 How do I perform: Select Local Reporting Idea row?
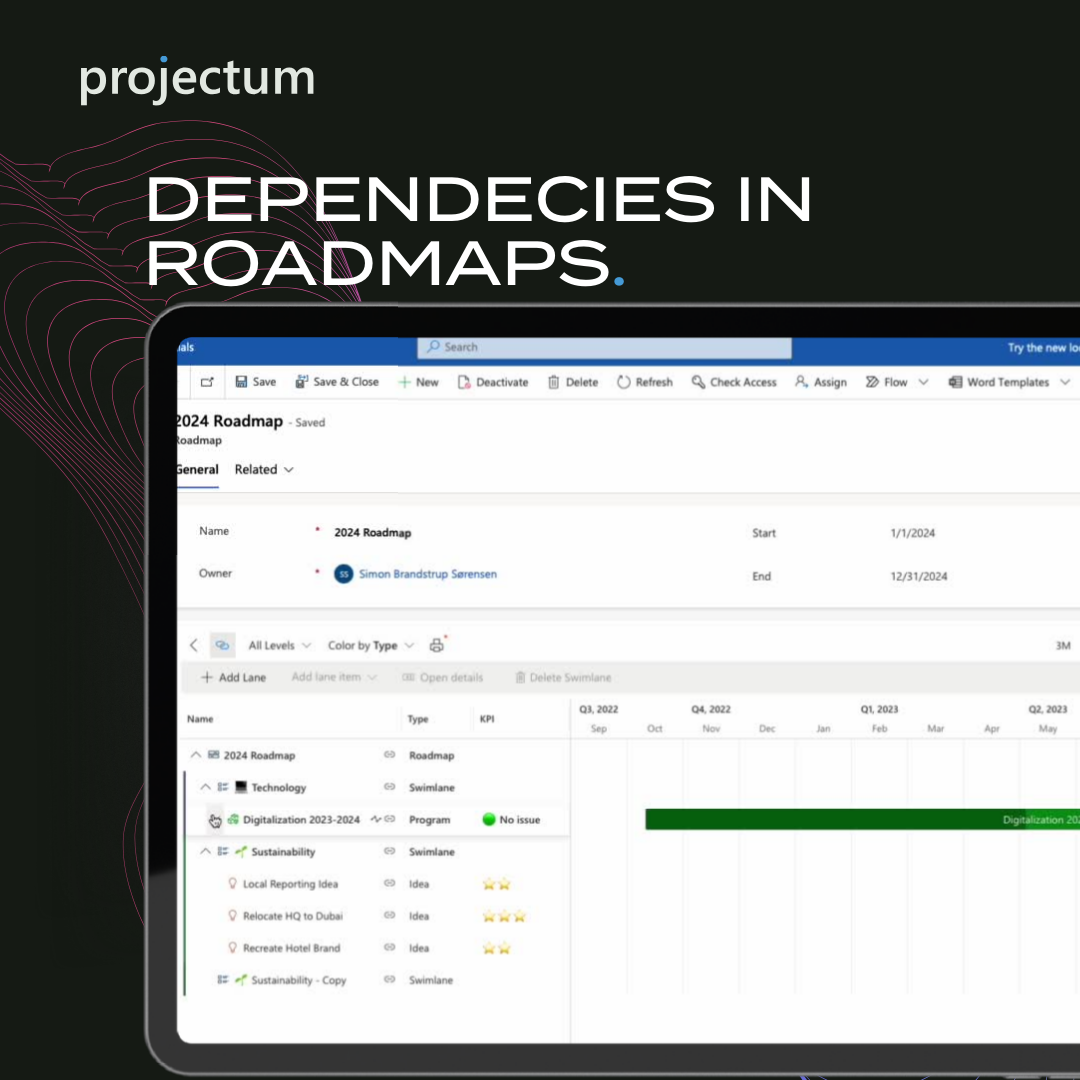click(377, 884)
